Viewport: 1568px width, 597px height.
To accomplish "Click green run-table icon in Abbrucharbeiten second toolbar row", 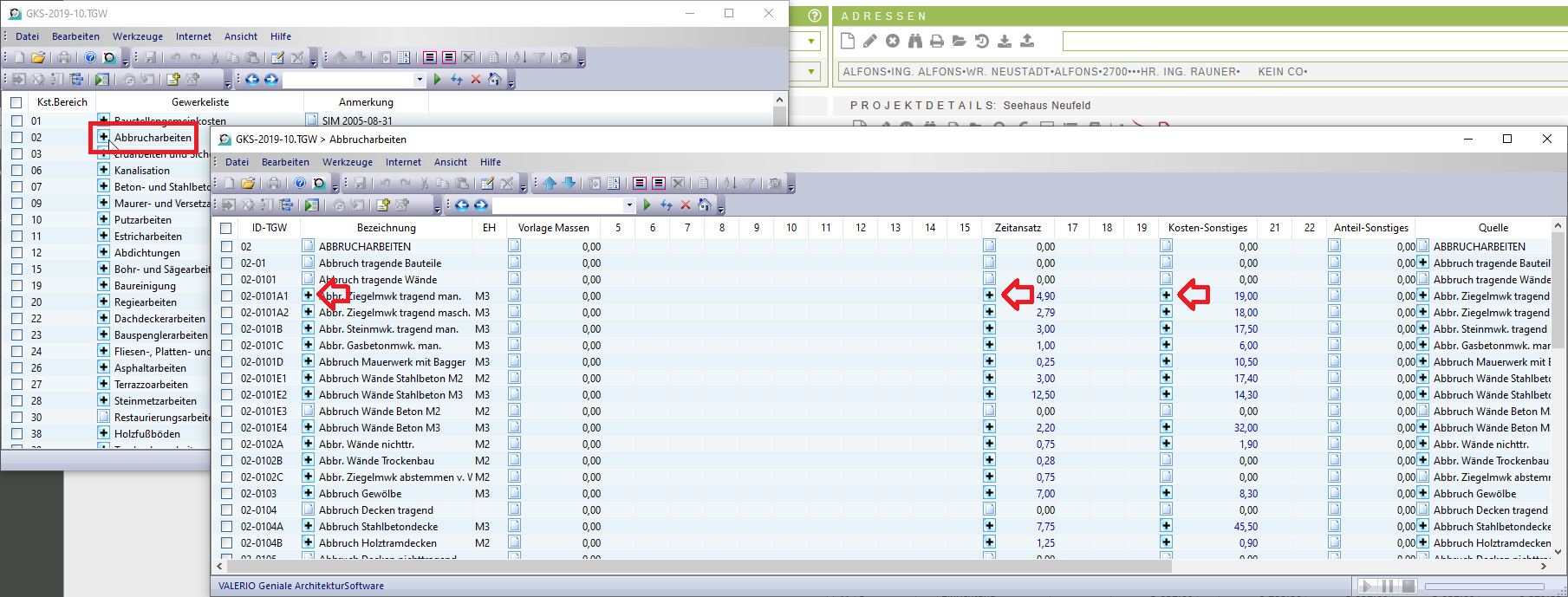I will click(311, 205).
